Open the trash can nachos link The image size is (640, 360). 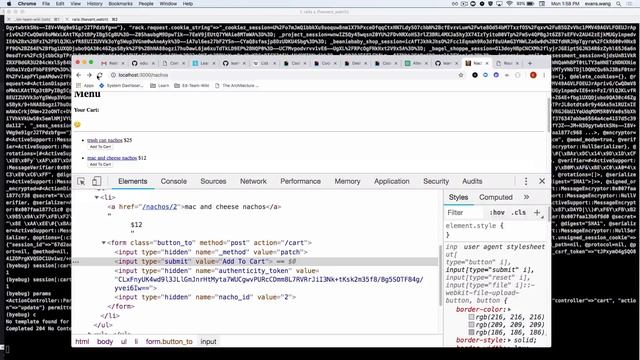tap(104, 140)
